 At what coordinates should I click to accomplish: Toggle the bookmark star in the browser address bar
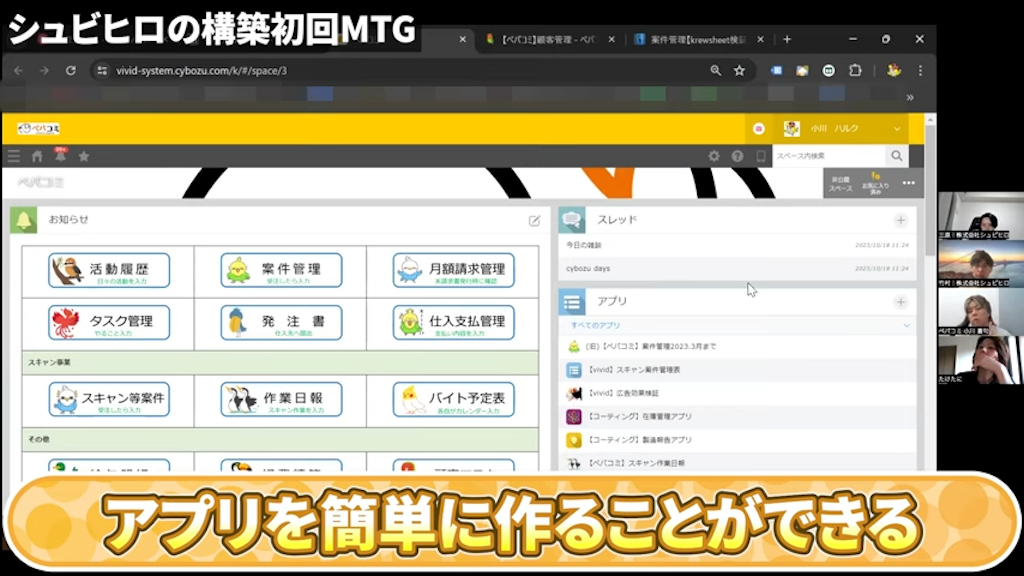737,71
